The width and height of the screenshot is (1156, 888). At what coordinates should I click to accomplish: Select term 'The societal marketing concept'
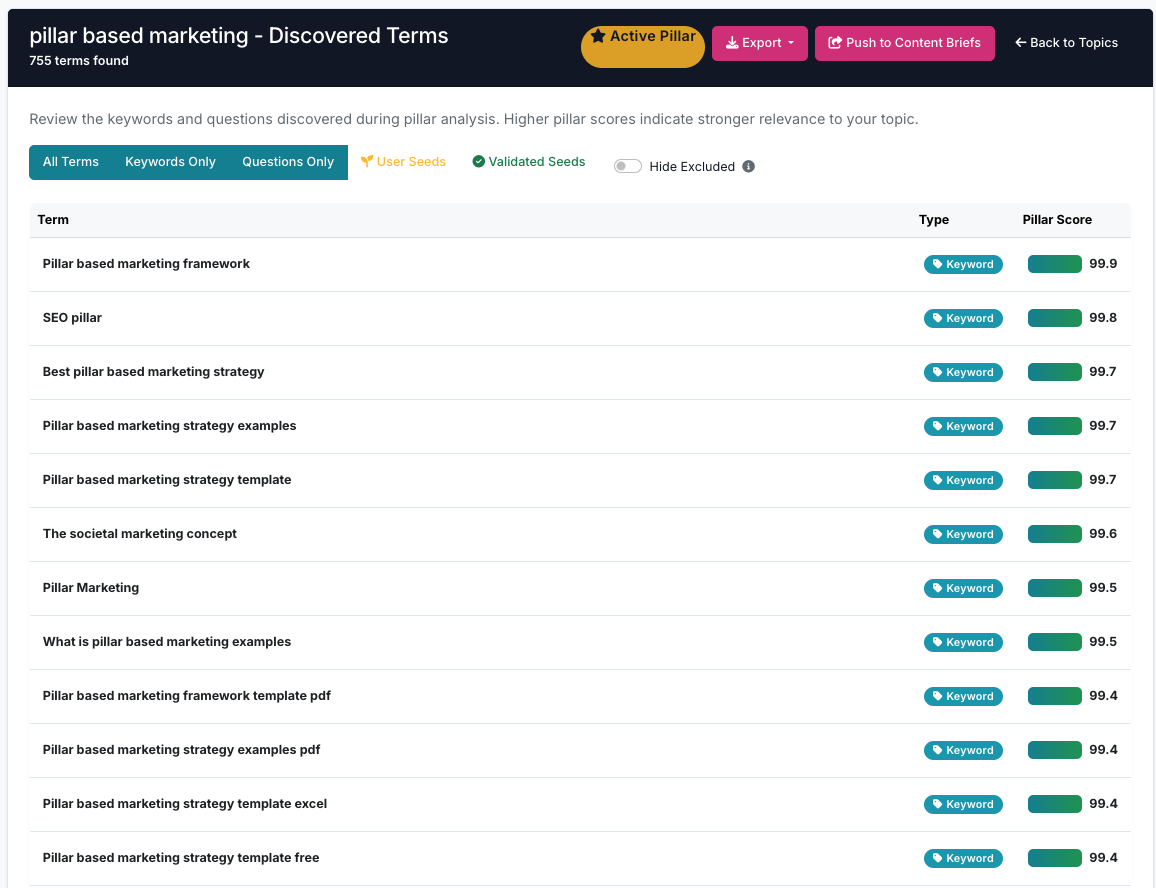click(x=139, y=533)
